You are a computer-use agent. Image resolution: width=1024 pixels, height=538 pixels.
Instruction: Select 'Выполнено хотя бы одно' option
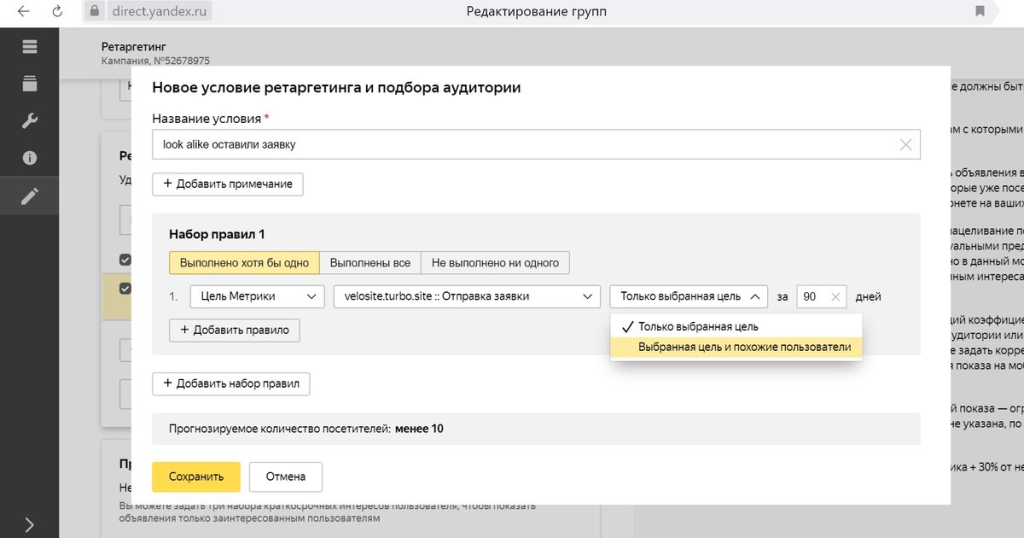pos(244,262)
